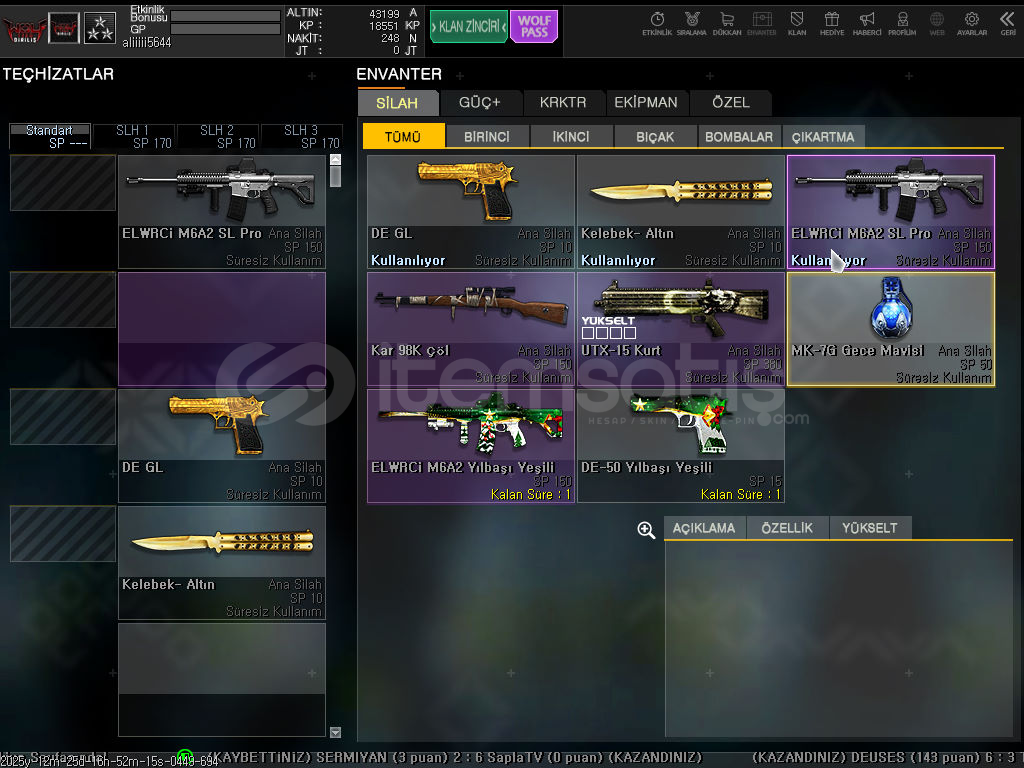Image resolution: width=1024 pixels, height=768 pixels.
Task: Switch to the GÜÇ+ tab
Action: 479,103
